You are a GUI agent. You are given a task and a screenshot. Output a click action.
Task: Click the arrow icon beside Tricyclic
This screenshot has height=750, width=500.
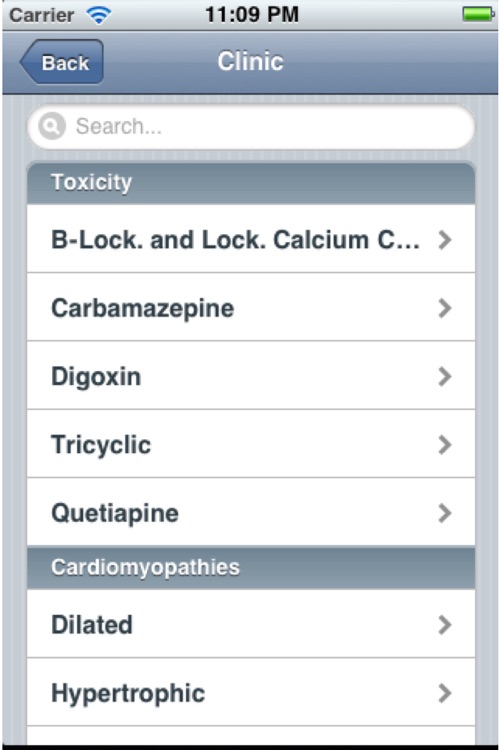click(x=444, y=445)
